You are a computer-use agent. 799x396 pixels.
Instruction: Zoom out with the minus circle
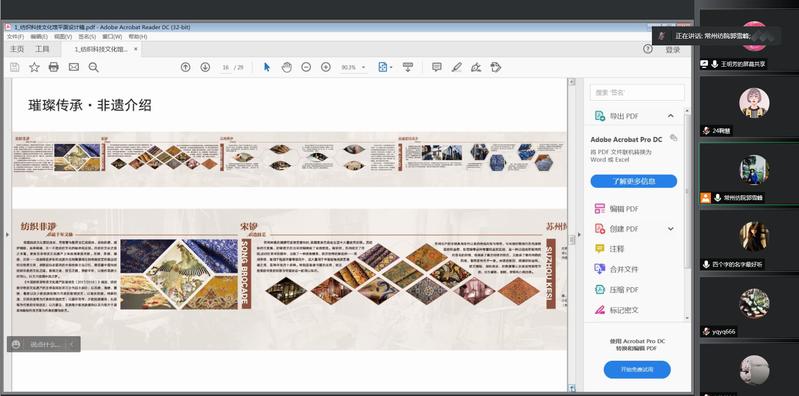[x=306, y=67]
